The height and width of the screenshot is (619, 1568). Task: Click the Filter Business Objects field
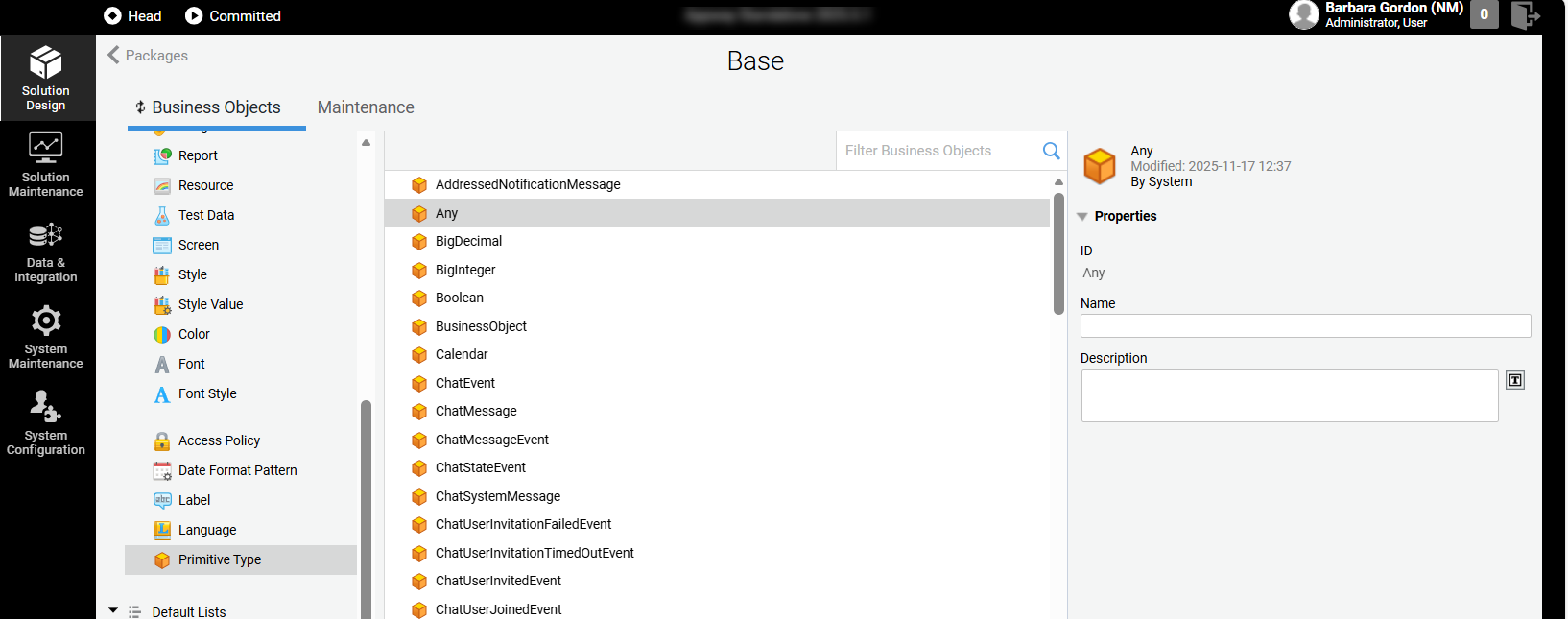(938, 151)
